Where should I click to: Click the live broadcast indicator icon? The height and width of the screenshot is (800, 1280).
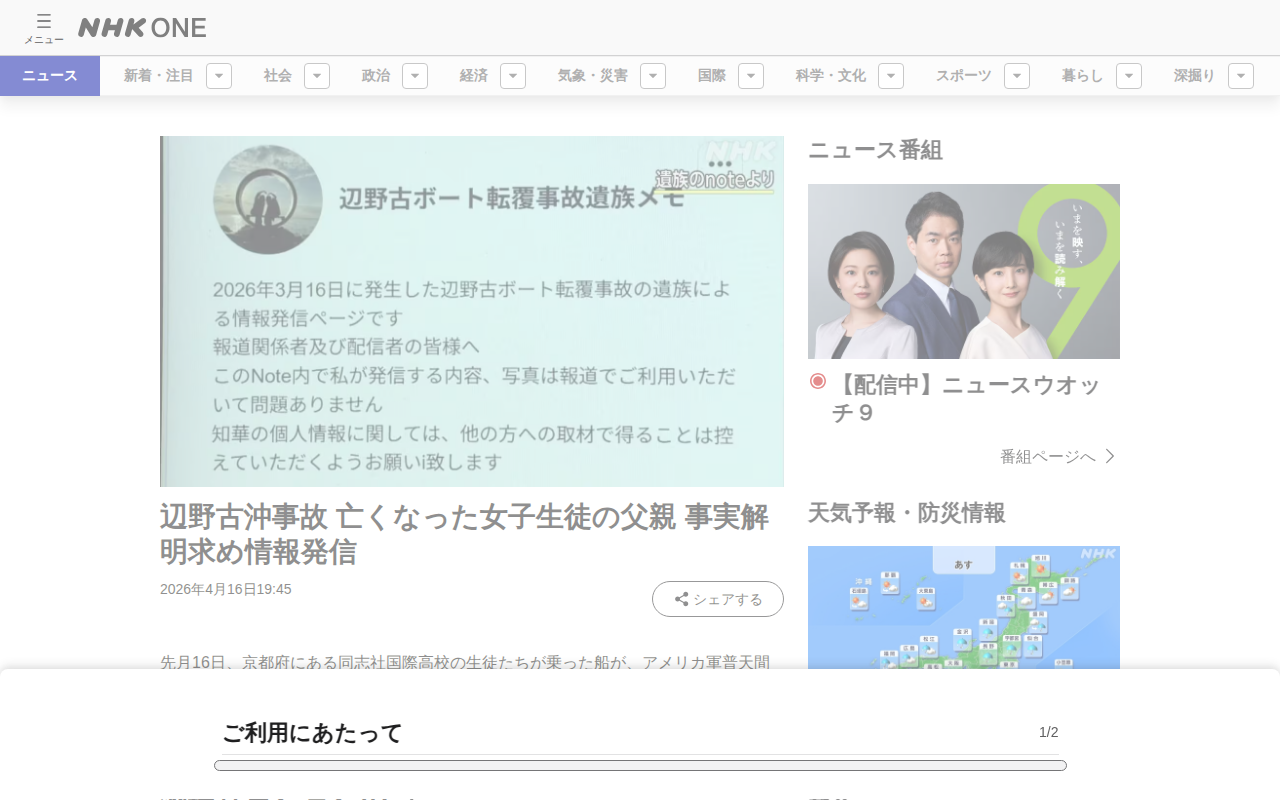coord(818,381)
